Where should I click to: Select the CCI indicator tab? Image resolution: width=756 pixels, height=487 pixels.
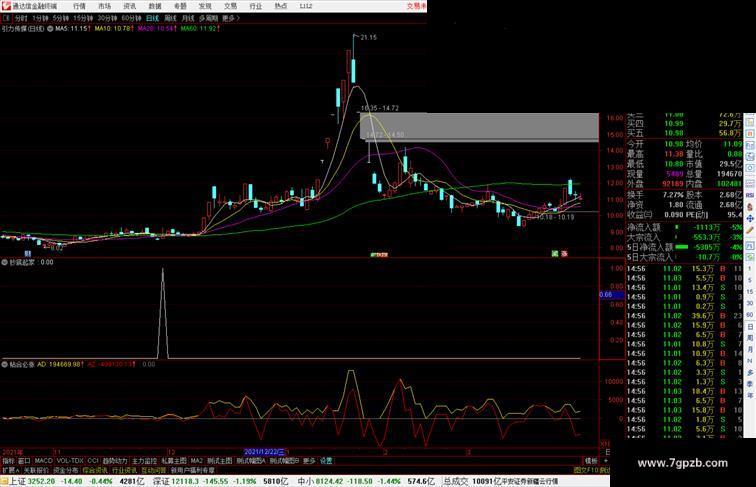coord(93,461)
